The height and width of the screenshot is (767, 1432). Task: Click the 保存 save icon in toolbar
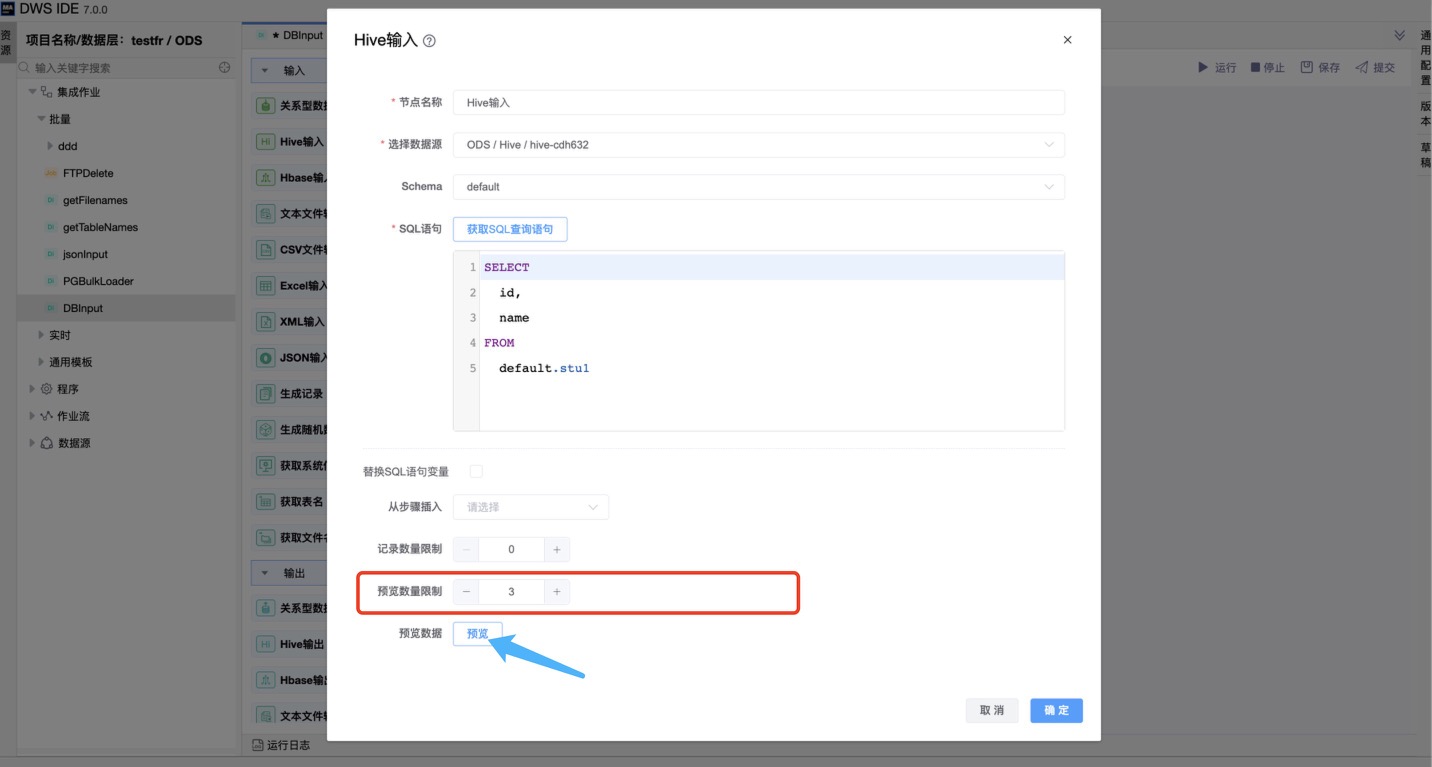click(x=1306, y=67)
